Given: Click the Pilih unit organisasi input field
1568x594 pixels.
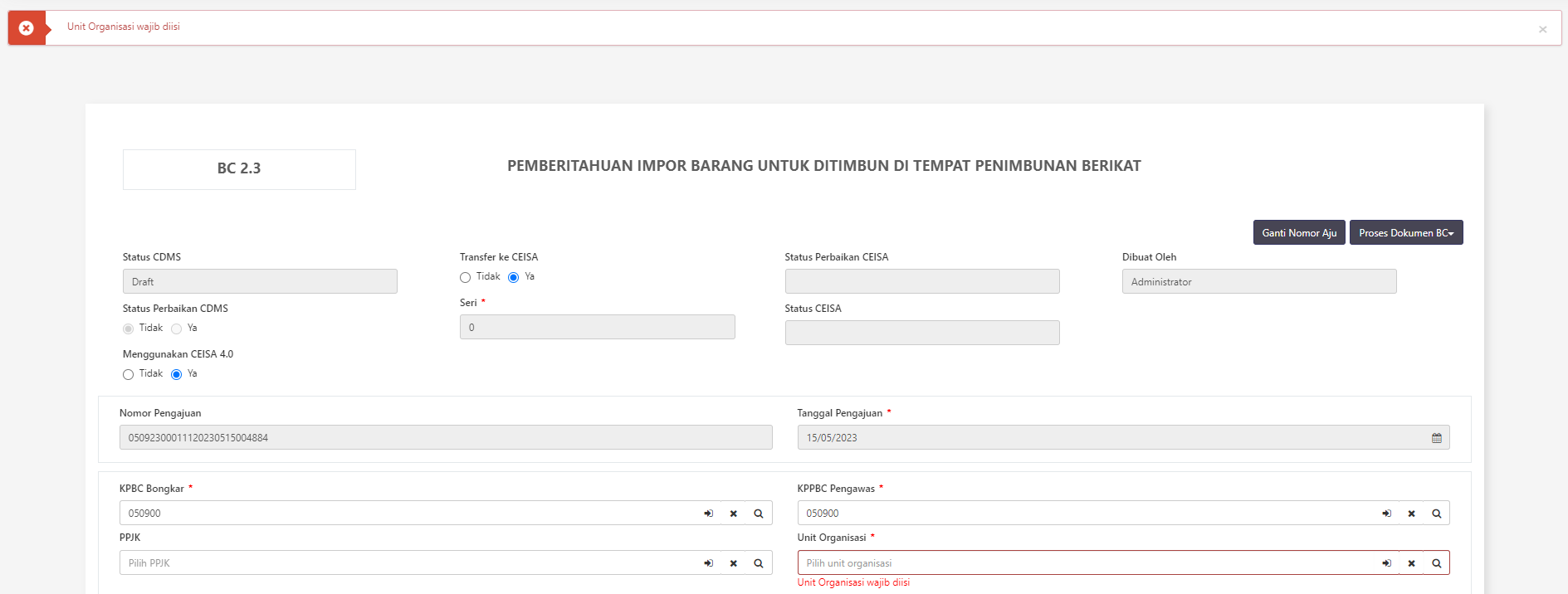Looking at the screenshot, I should 1079,563.
